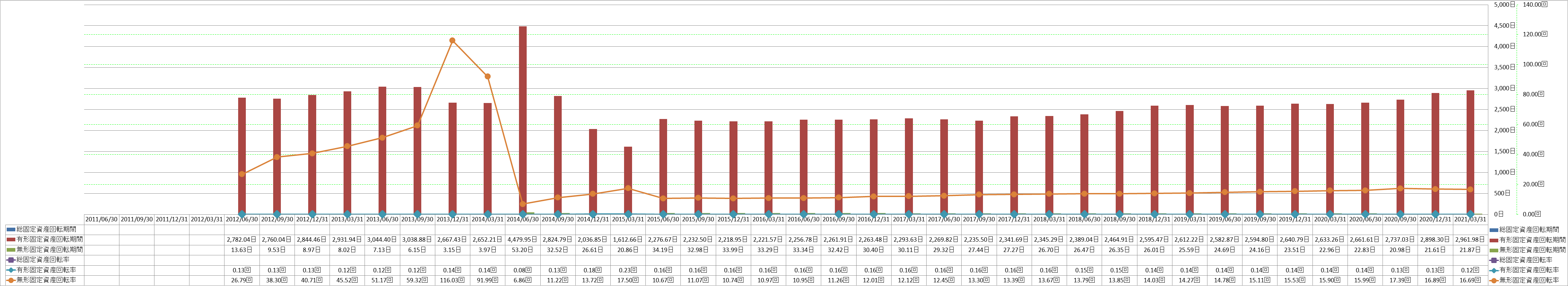Click the 2,898.30日 table cell
1568x286 pixels.
point(1435,240)
